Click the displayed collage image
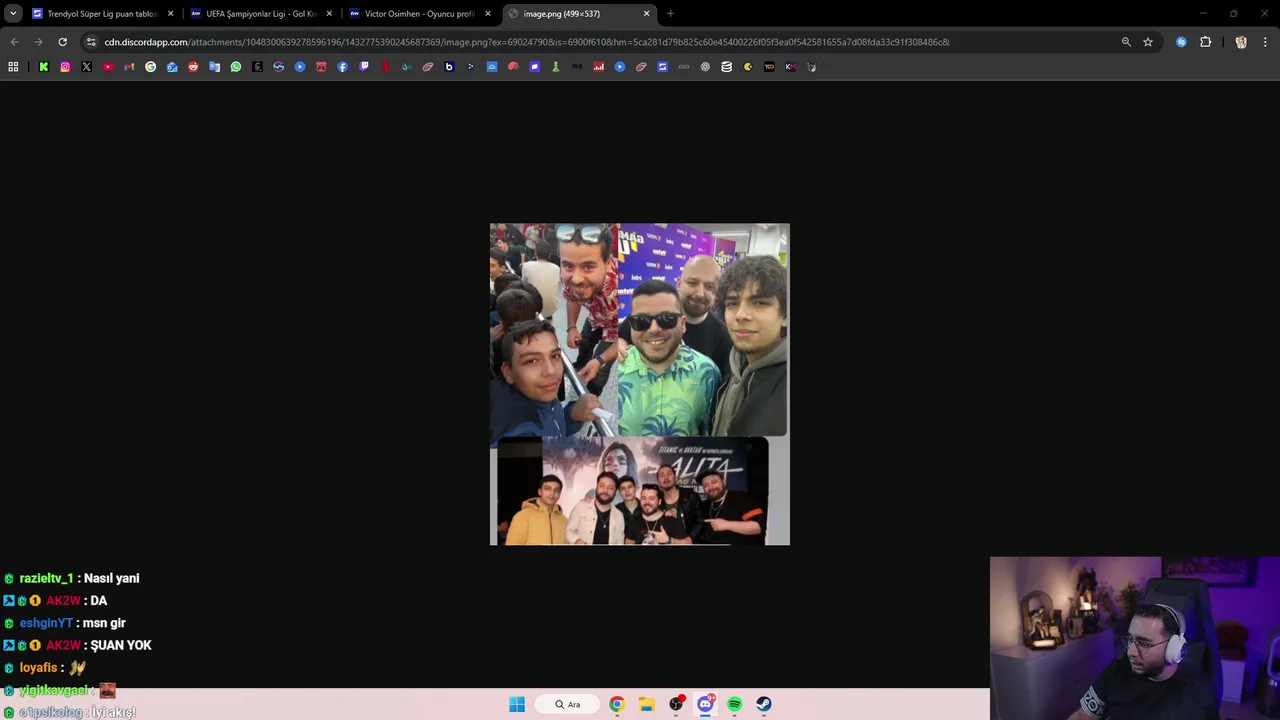 (640, 384)
